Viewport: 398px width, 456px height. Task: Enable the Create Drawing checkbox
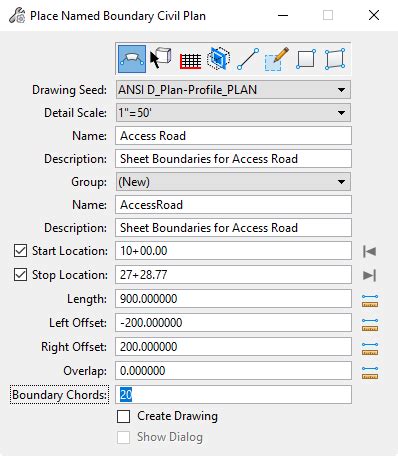pyautogui.click(x=123, y=416)
